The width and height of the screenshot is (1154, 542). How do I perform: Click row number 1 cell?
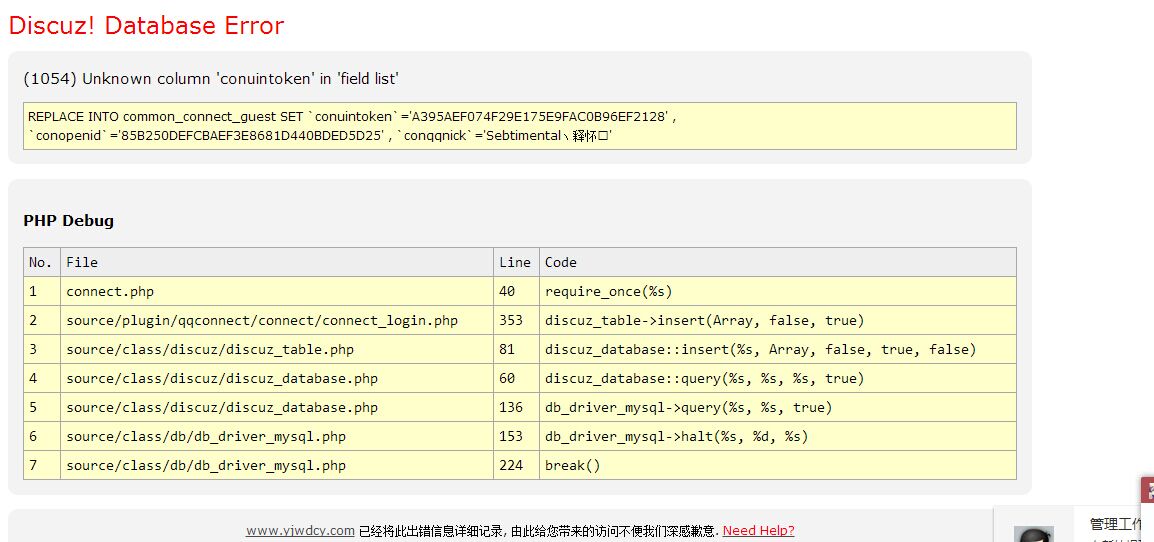(42, 292)
